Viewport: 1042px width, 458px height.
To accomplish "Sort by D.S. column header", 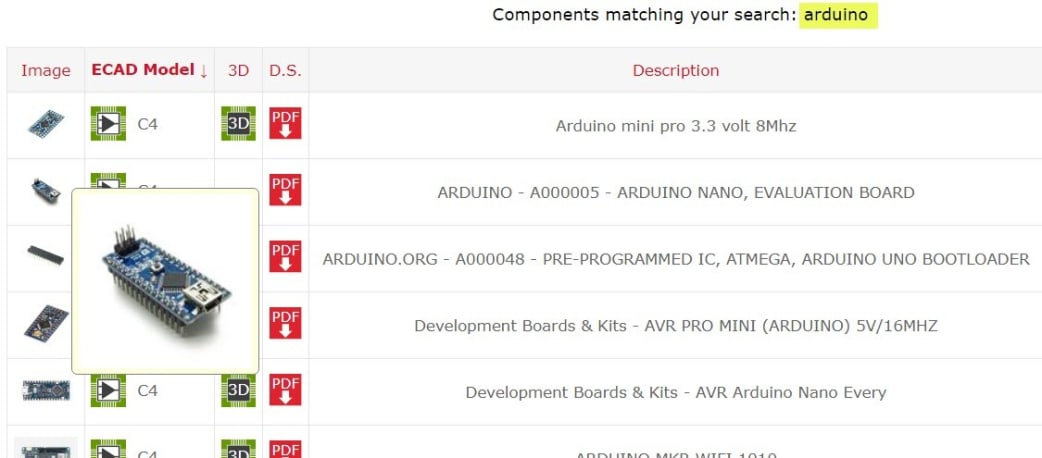I will pyautogui.click(x=285, y=70).
